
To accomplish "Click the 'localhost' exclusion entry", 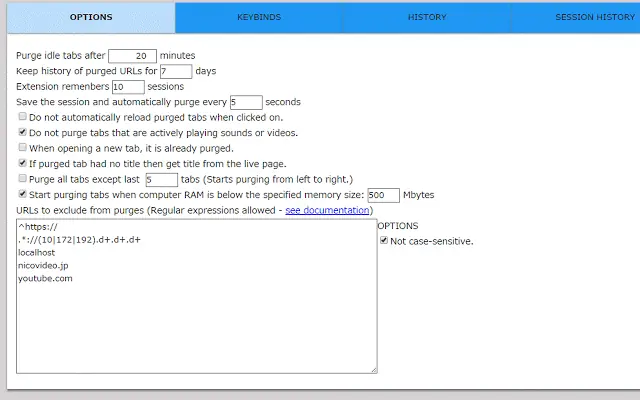I will [36, 253].
